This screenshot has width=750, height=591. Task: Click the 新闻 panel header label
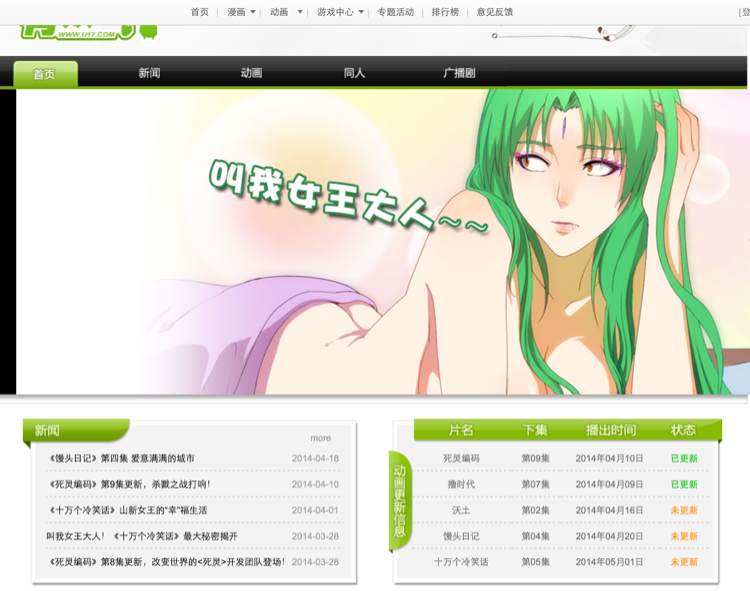[x=47, y=430]
